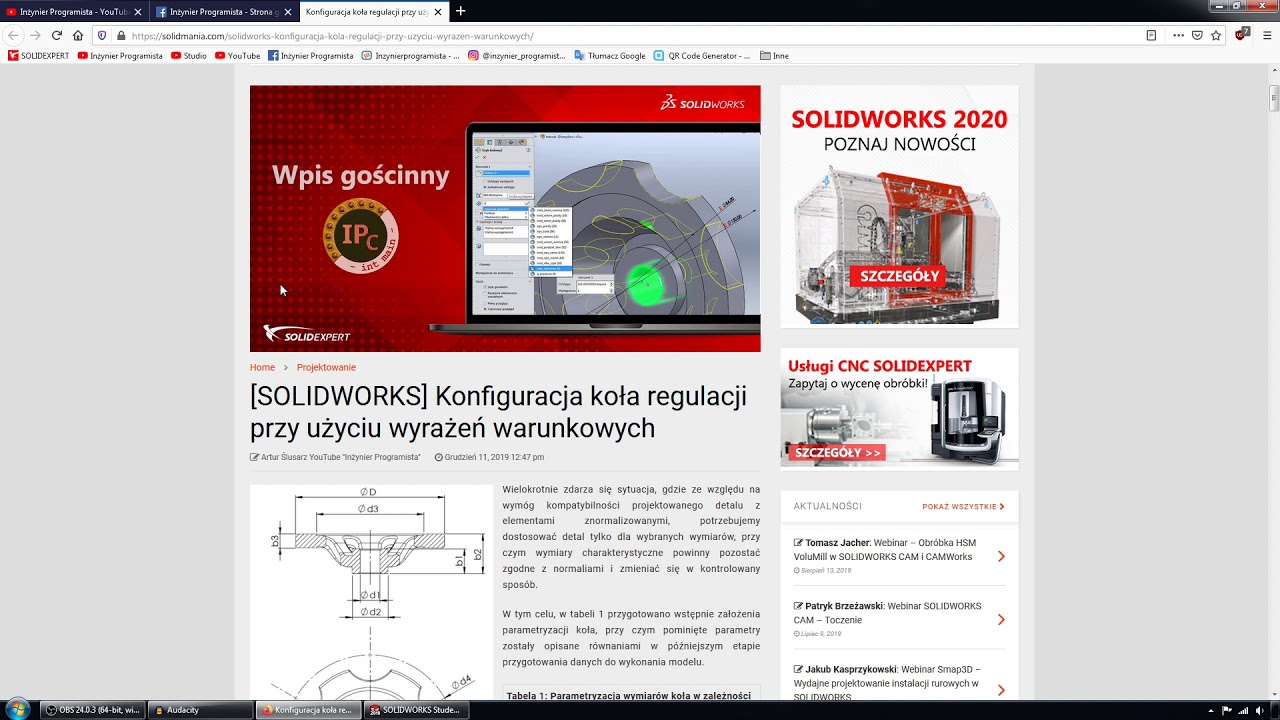Expand the Patryk Brzeżawski webinar news arrow
This screenshot has width=1280, height=720.
(x=1001, y=619)
